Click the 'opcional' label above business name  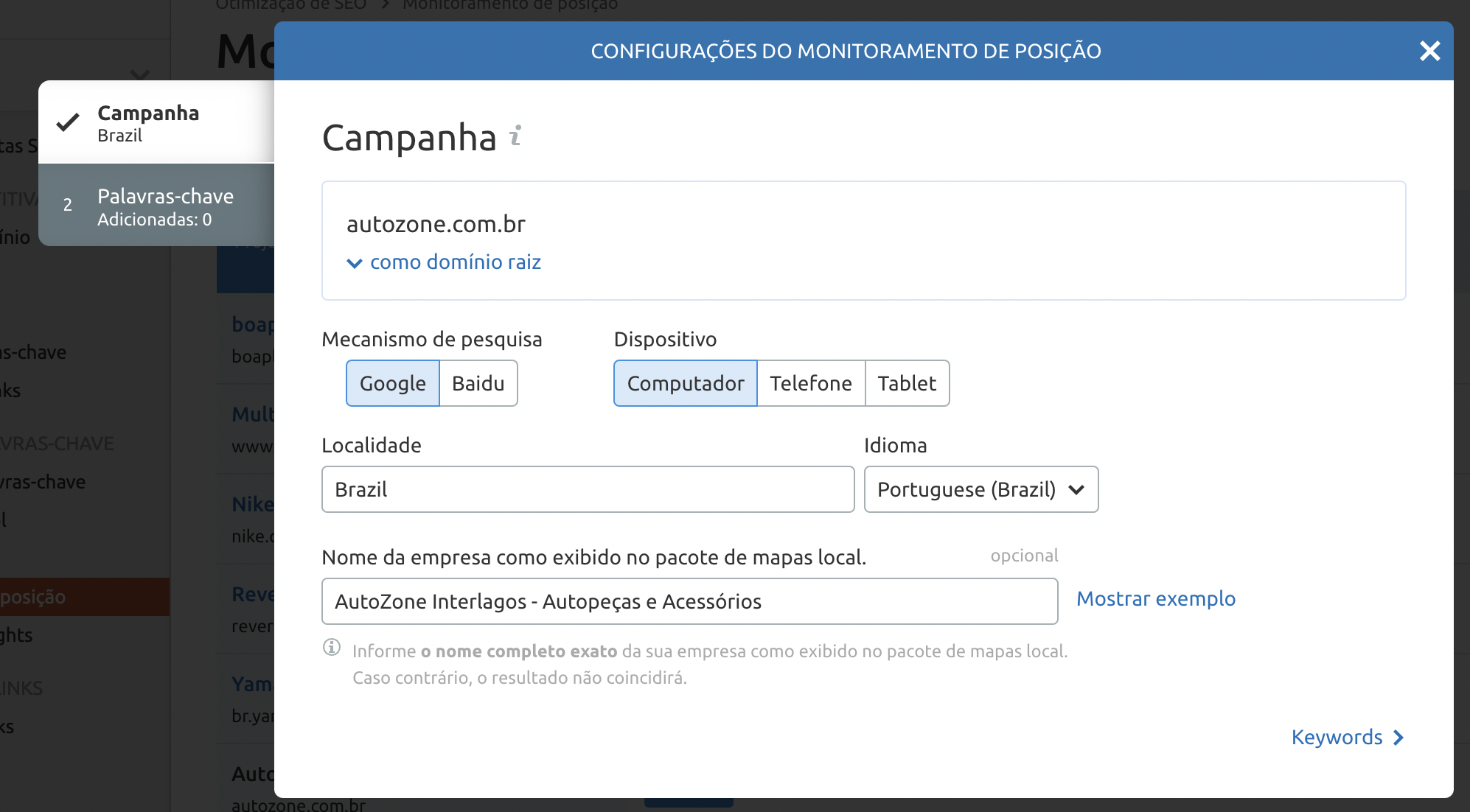(x=1024, y=556)
